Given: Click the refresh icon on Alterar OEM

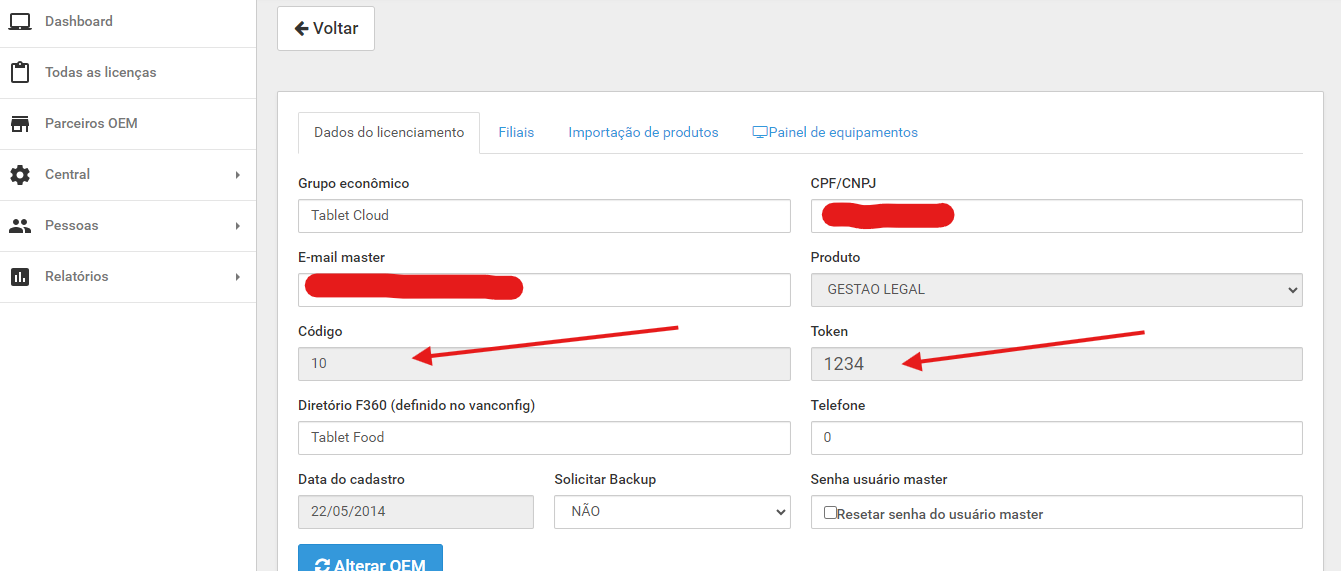Looking at the screenshot, I should click(x=322, y=565).
